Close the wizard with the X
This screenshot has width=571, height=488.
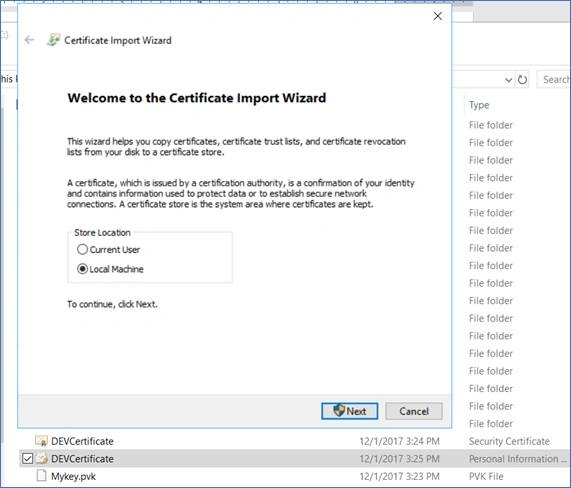click(438, 16)
